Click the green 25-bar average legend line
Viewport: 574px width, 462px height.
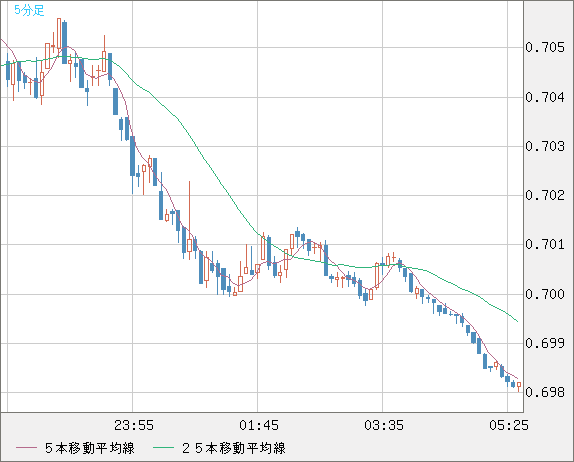pyautogui.click(x=163, y=448)
